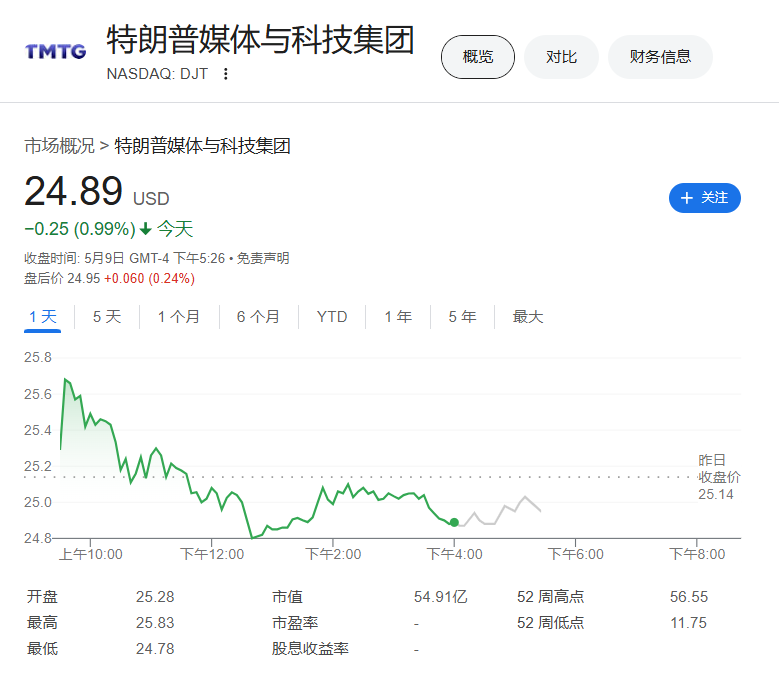Screen dimensions: 779x676
Task: Select the 5 天 time range
Action: point(107,317)
